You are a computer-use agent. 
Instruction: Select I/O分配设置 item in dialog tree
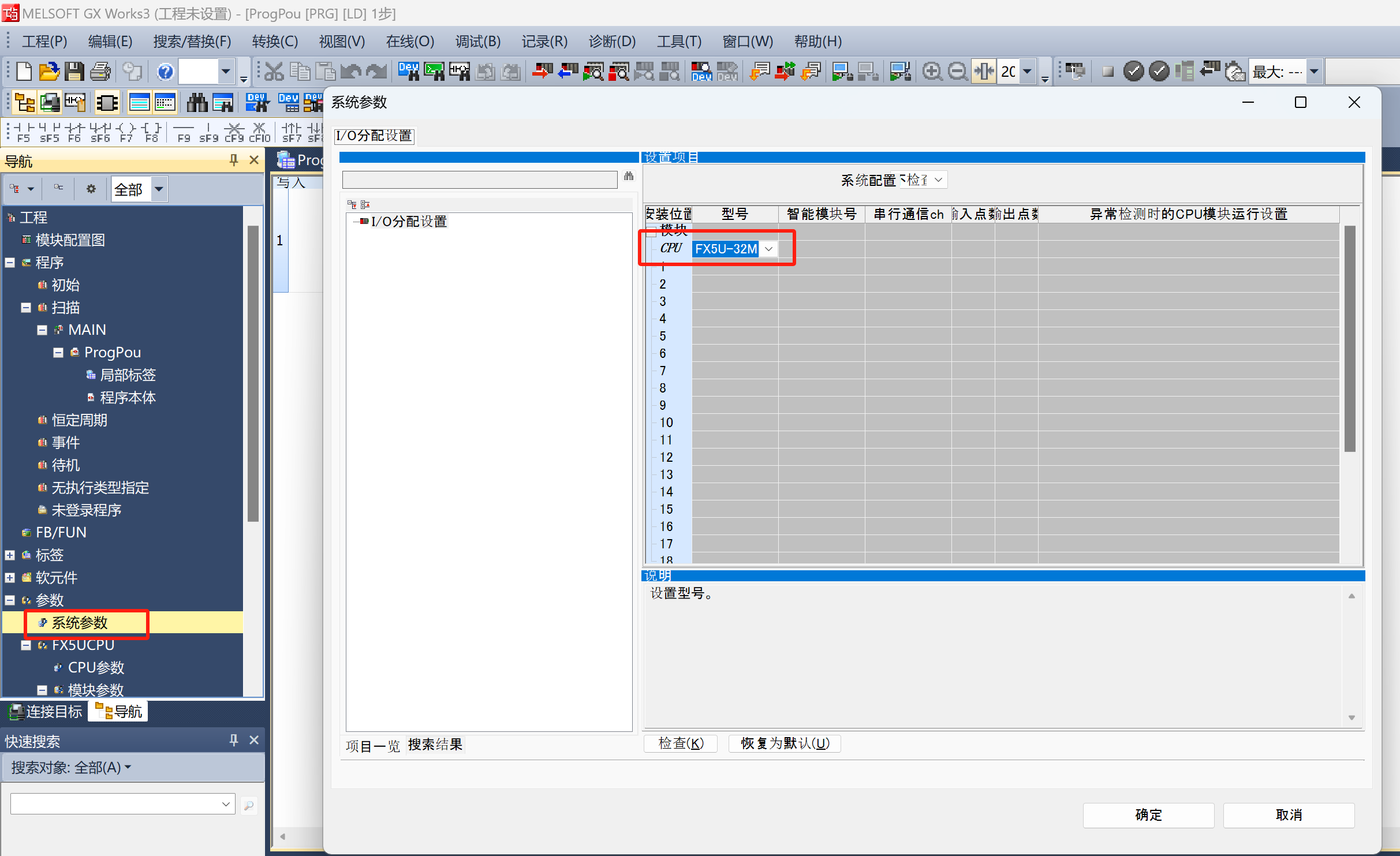click(x=409, y=222)
